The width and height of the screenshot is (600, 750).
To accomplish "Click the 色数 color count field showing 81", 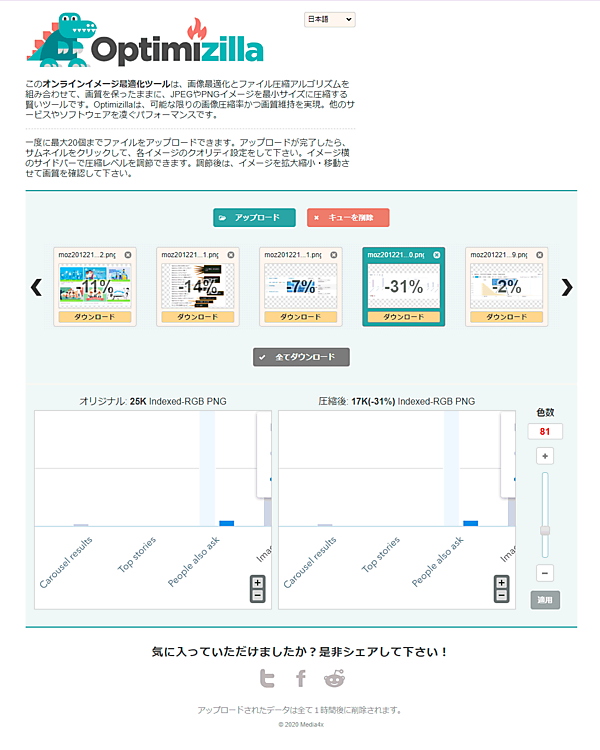I will 545,431.
